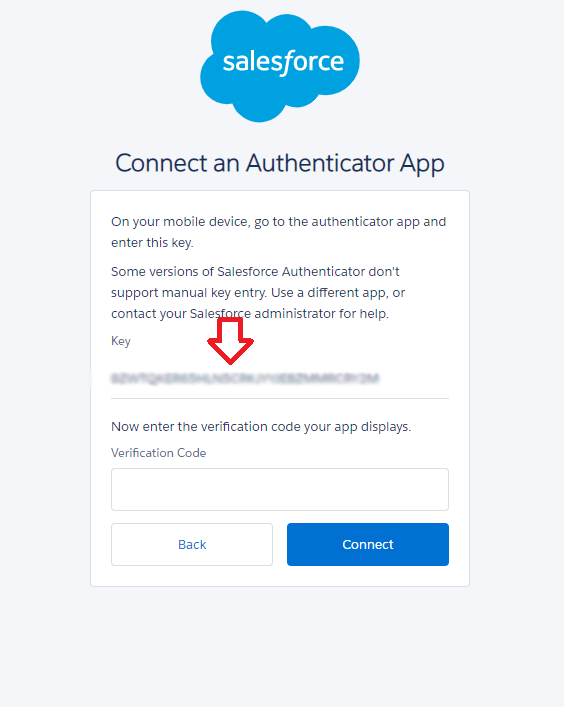Click the "support manual key entry" text line
Image resolution: width=564 pixels, height=707 pixels.
(x=258, y=293)
